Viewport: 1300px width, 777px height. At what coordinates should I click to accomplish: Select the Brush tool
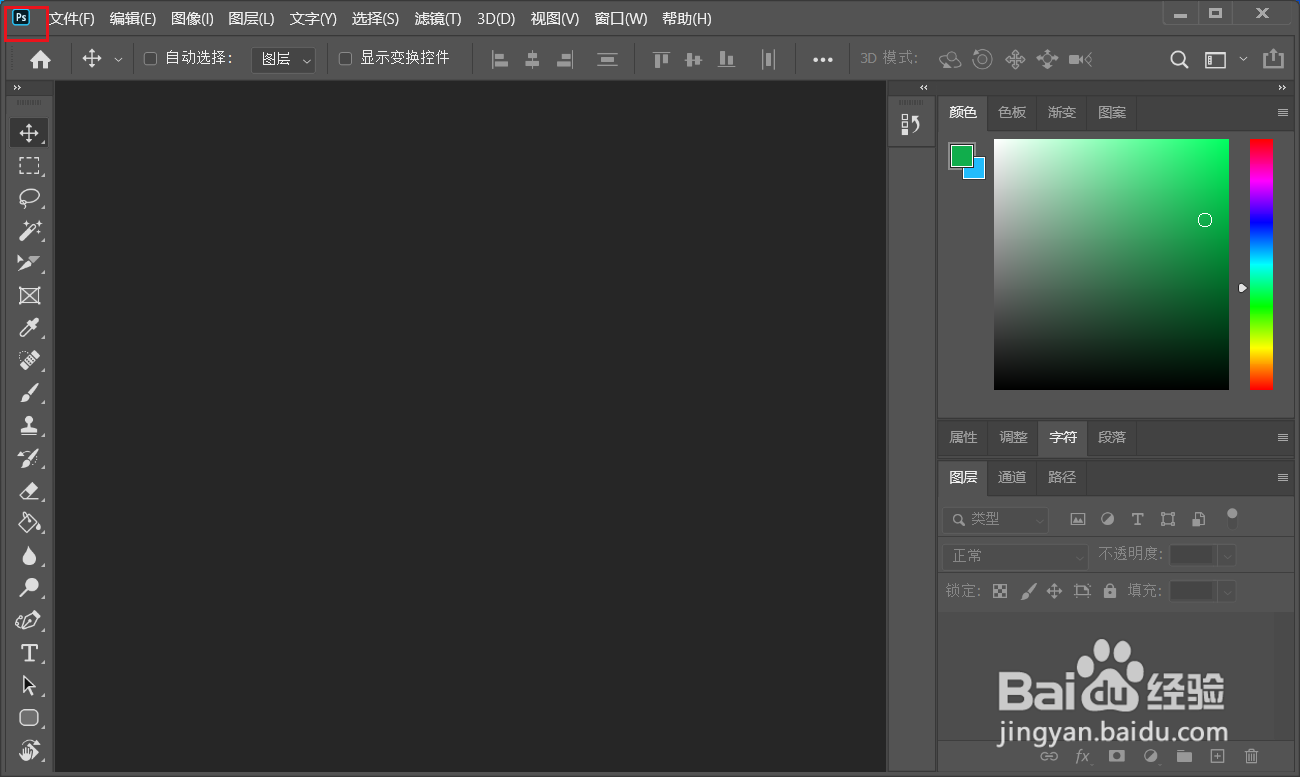pyautogui.click(x=29, y=393)
